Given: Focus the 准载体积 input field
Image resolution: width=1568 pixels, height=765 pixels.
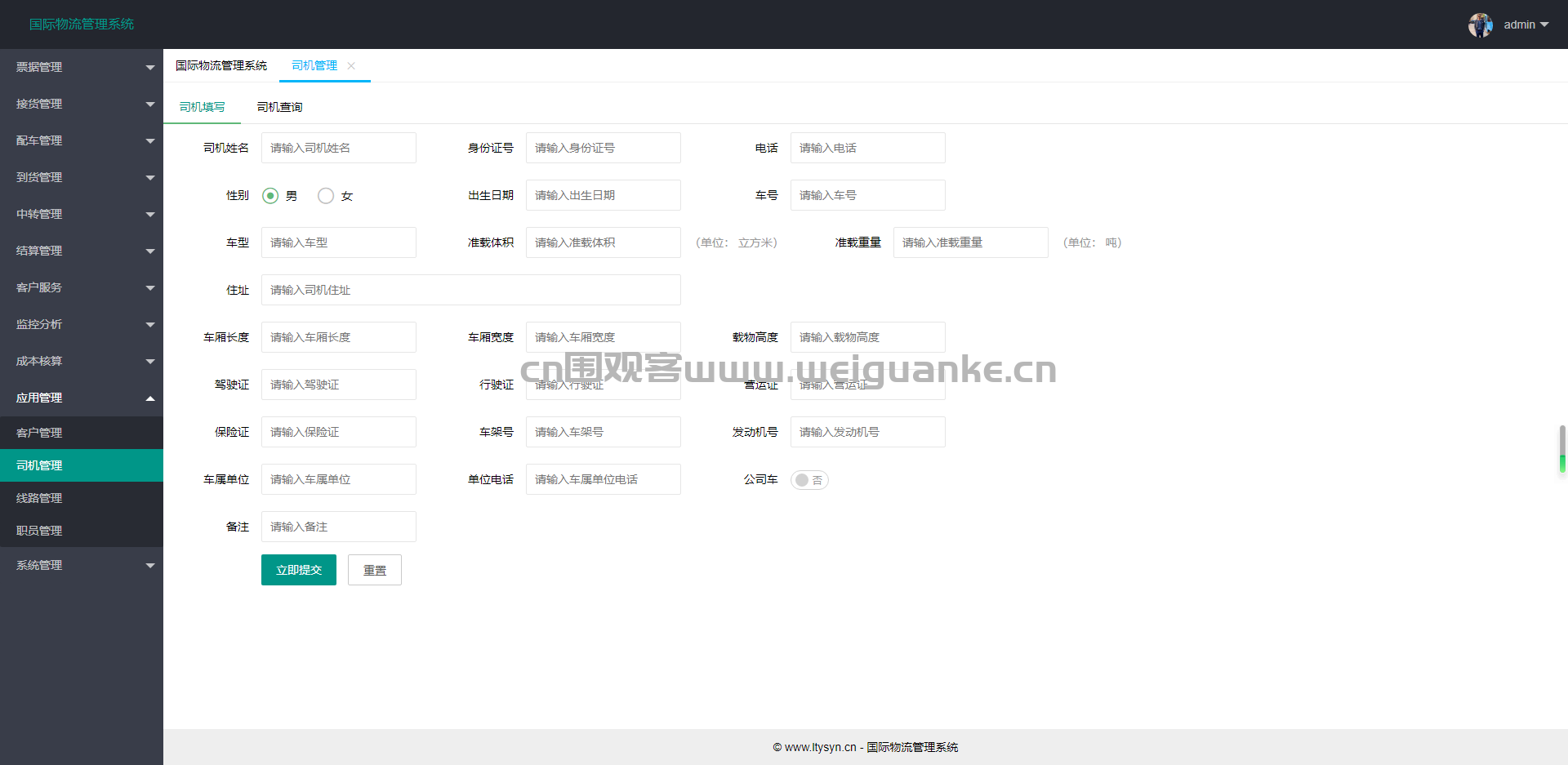Looking at the screenshot, I should pyautogui.click(x=604, y=242).
